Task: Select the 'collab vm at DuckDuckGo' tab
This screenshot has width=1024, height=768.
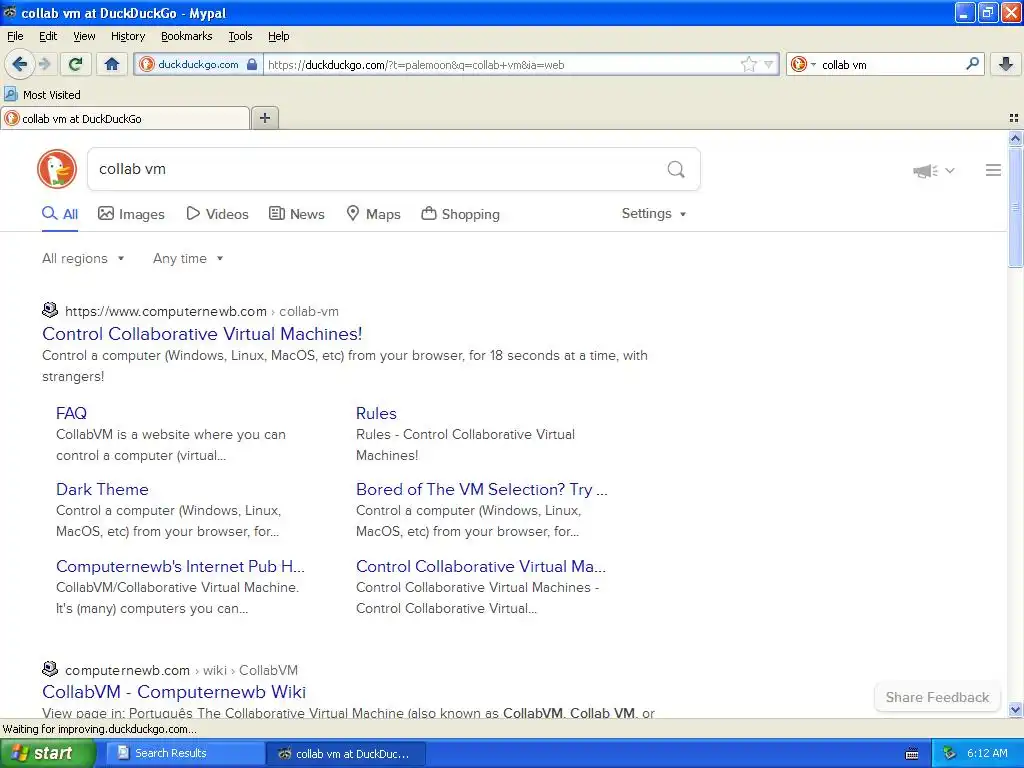Action: 125,118
